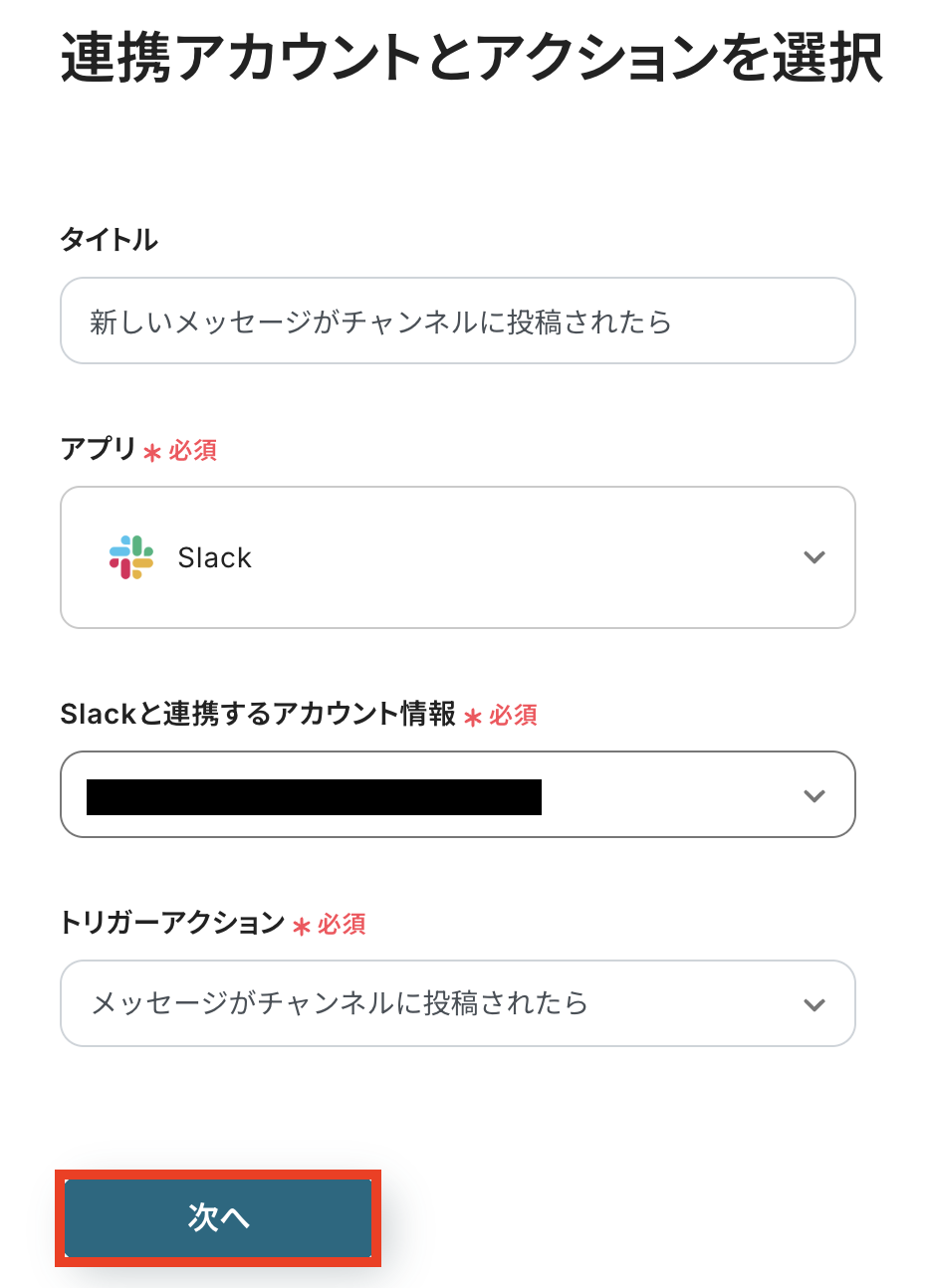Viewport: 928px width, 1288px height.
Task: Open the Slack account dropdown arrow
Action: click(x=814, y=795)
